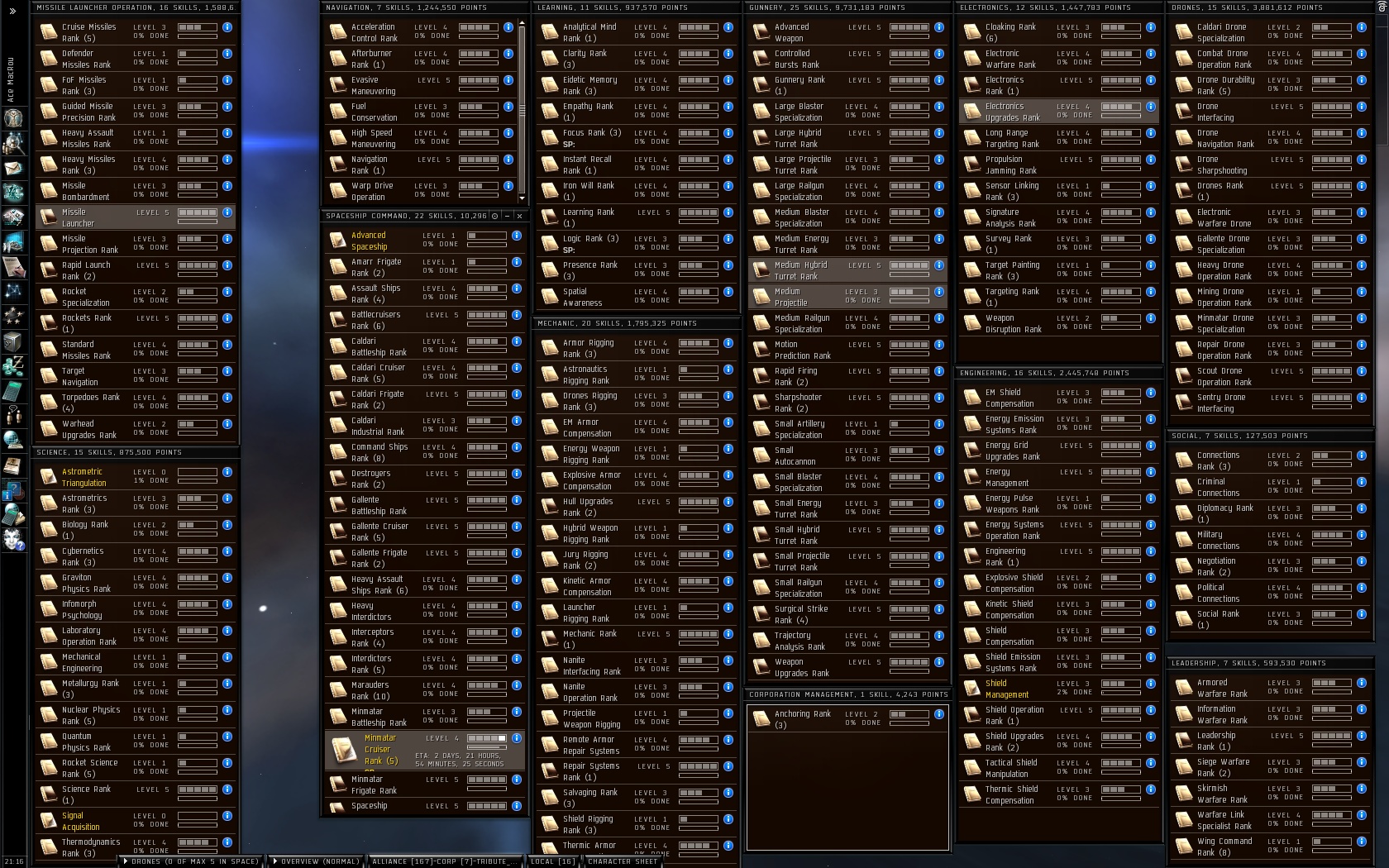This screenshot has width=1389, height=868.
Task: Open the assets safe icon in the sidebar
Action: [x=12, y=341]
